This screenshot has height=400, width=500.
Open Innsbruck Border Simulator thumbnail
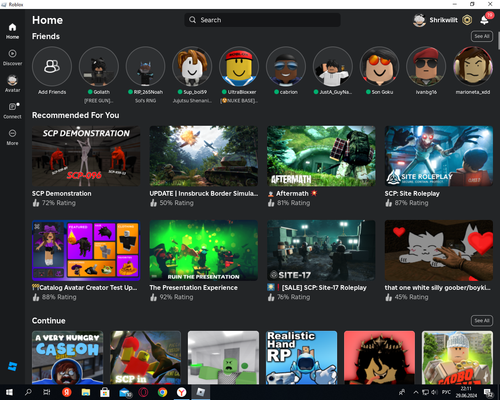pos(204,156)
